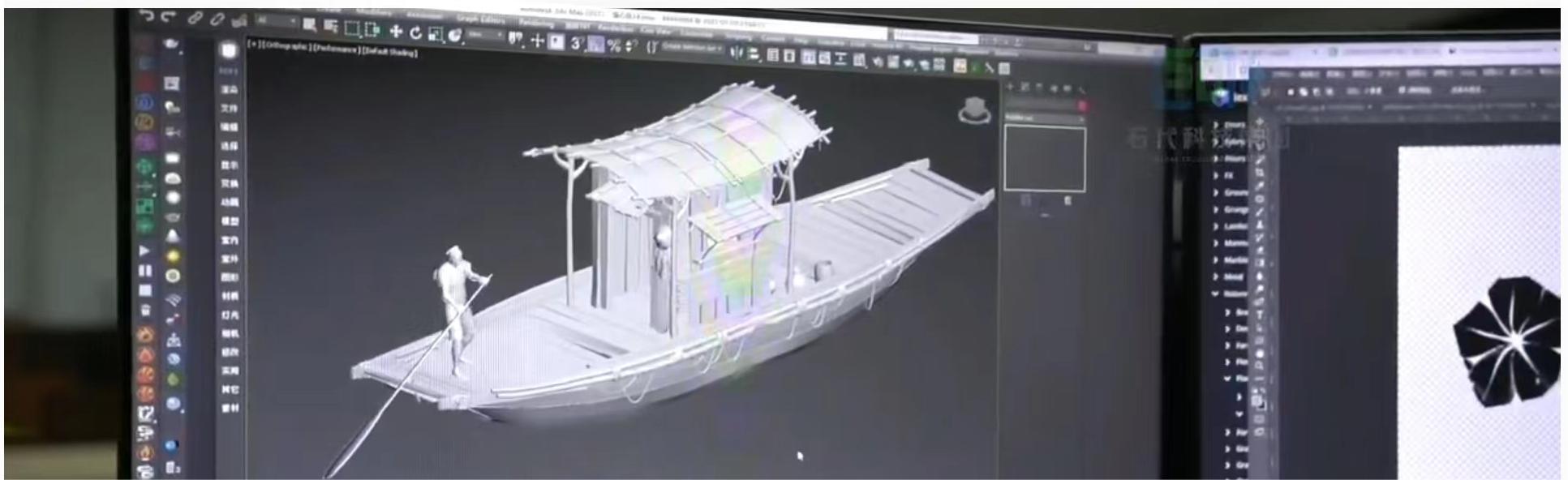Click the Undo arrow in 3ds Max toolbar

coord(147,15)
